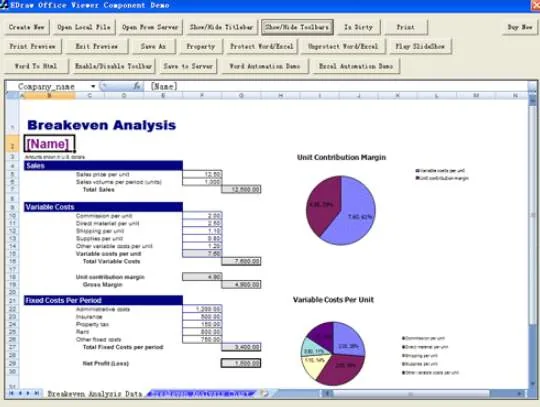Switch to Breakeven Analysis Data sheet tab
540x407 pixels.
pyautogui.click(x=94, y=394)
